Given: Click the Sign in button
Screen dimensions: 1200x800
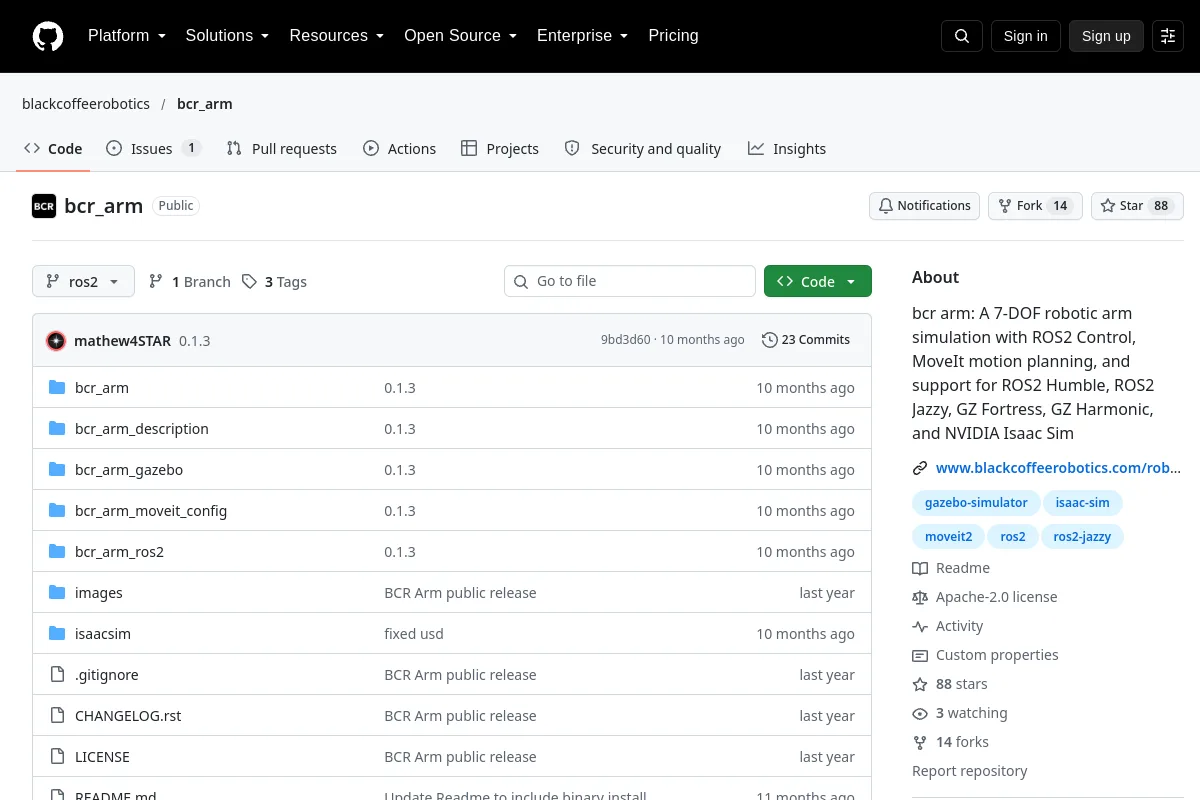Looking at the screenshot, I should [1026, 36].
